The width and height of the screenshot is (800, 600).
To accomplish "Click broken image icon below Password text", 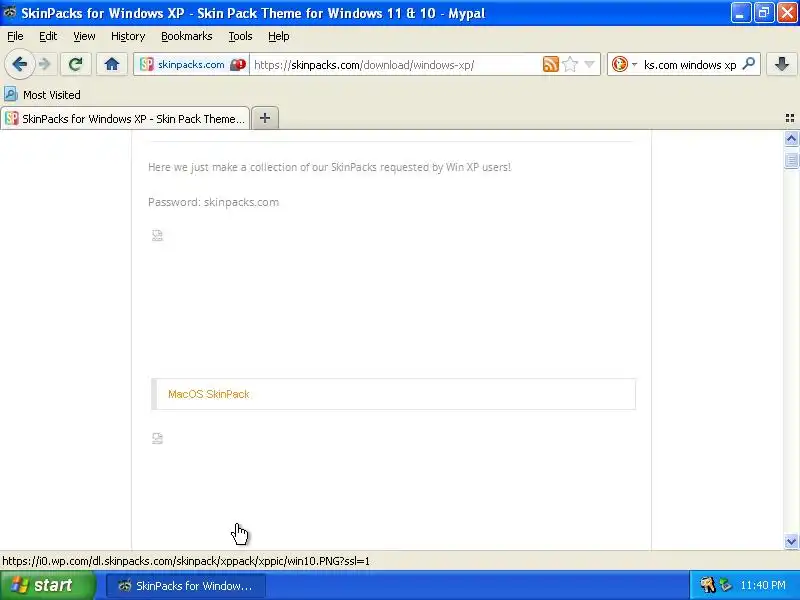I will coord(157,235).
